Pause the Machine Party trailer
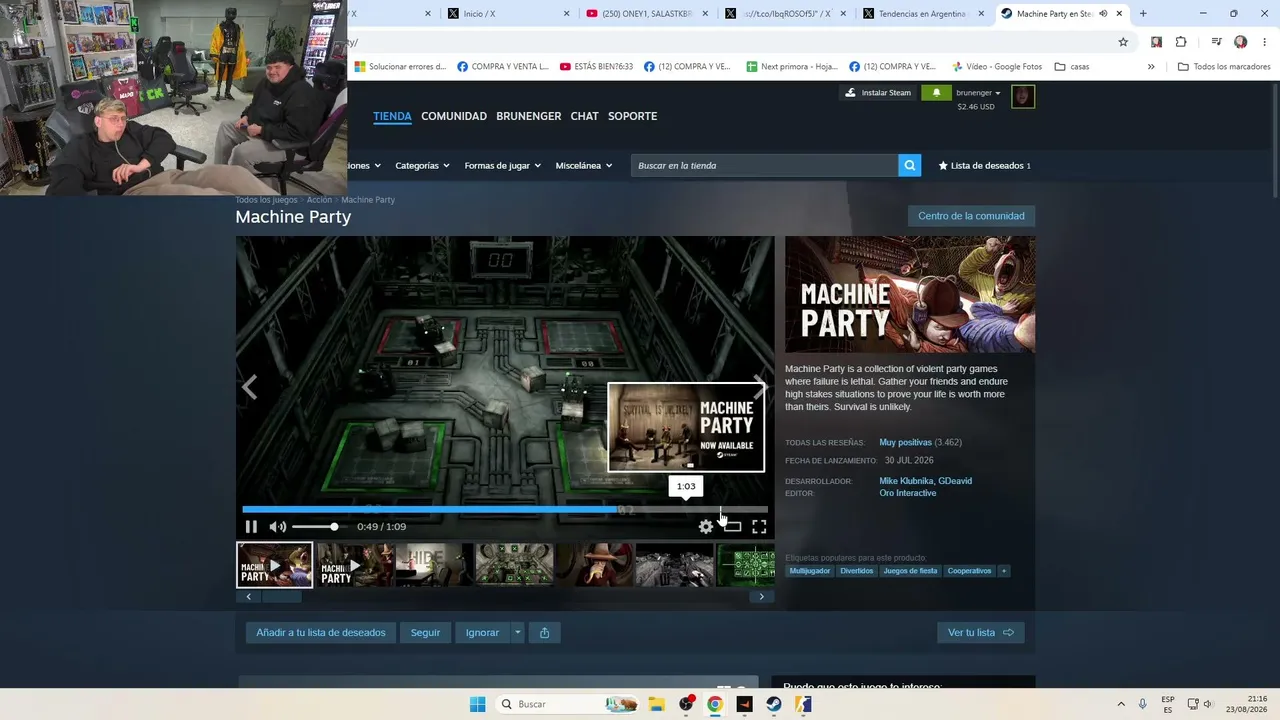 [251, 527]
